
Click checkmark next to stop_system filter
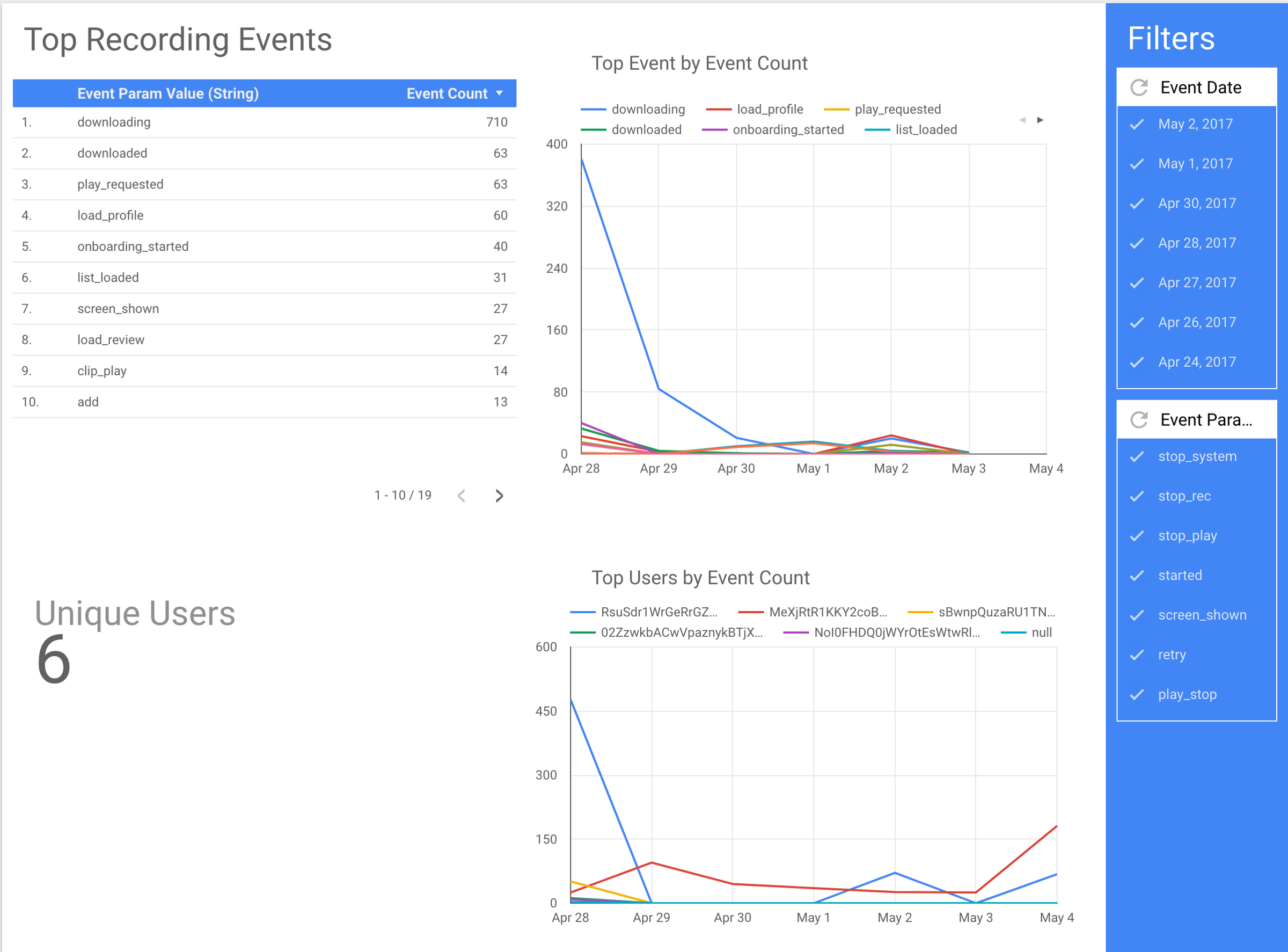coord(1137,457)
